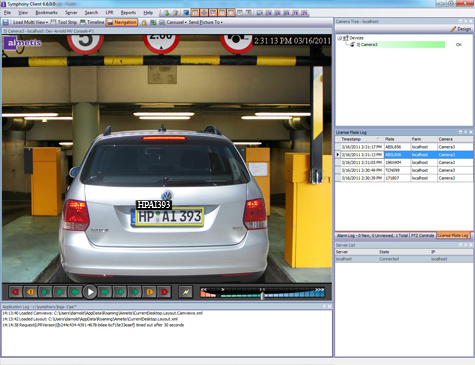Click the red rewind-to-start arrow button
This screenshot has height=365, width=475.
[15, 292]
